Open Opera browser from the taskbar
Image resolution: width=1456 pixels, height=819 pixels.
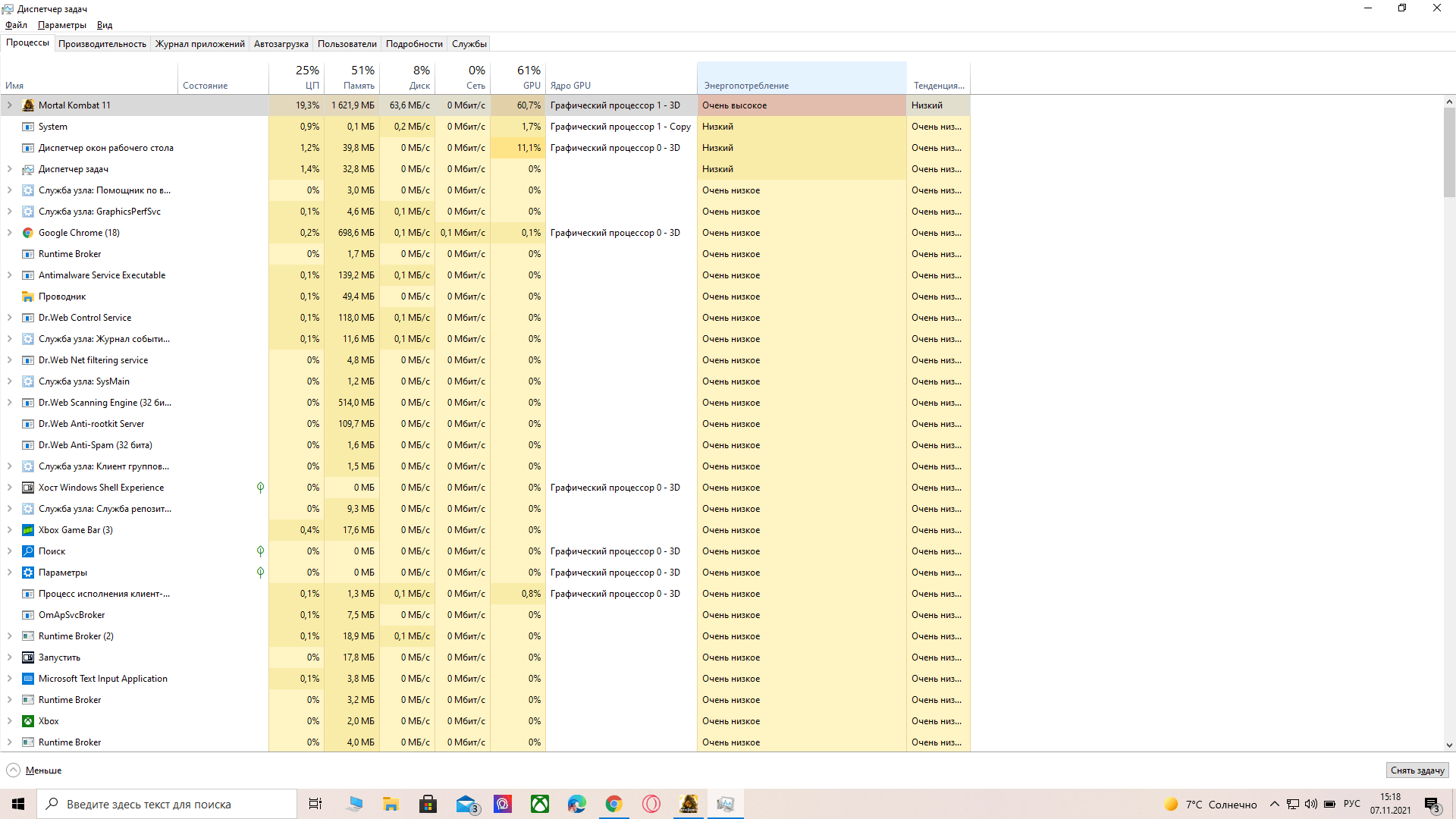click(651, 804)
